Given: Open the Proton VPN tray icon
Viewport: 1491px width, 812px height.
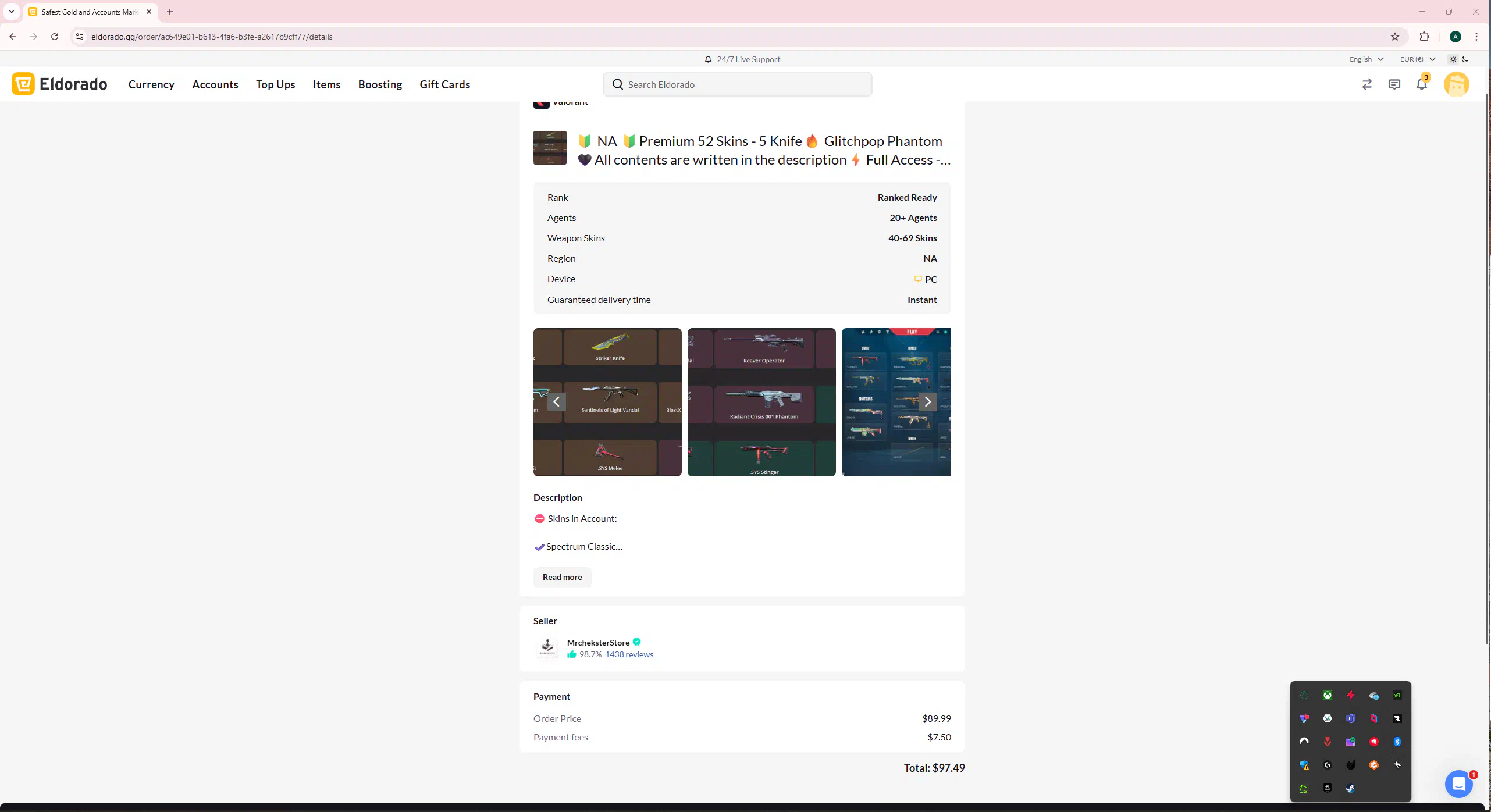Looking at the screenshot, I should pos(1304,718).
